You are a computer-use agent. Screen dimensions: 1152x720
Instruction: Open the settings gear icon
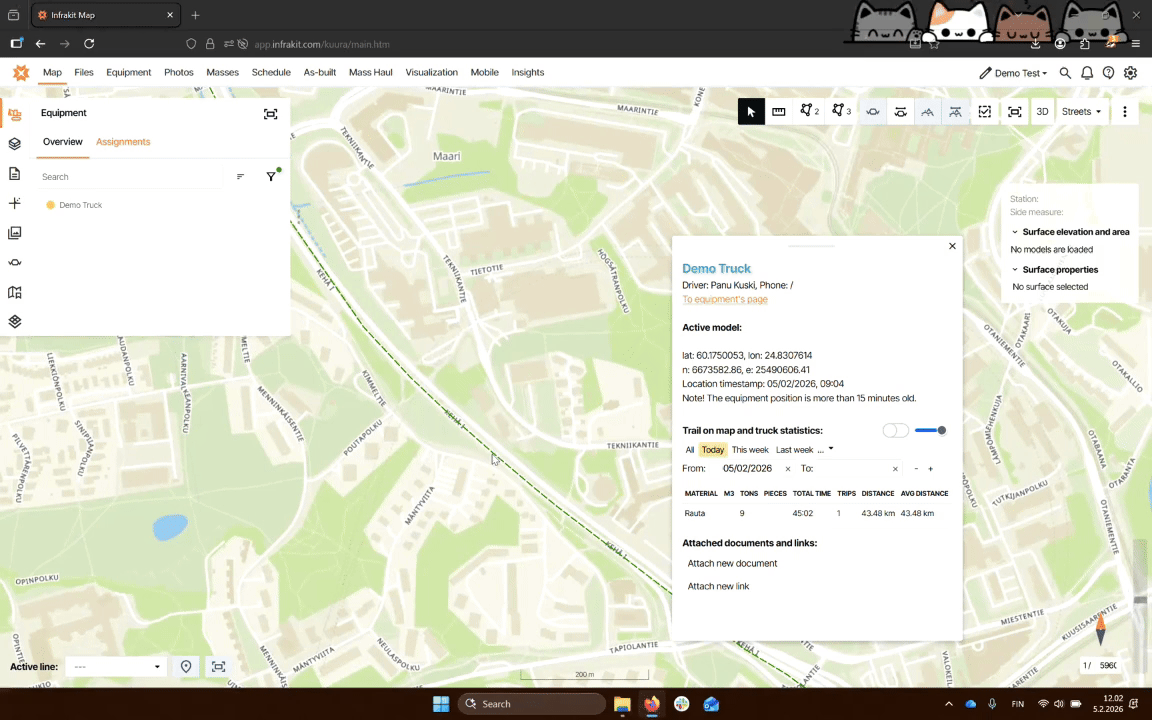click(1130, 73)
